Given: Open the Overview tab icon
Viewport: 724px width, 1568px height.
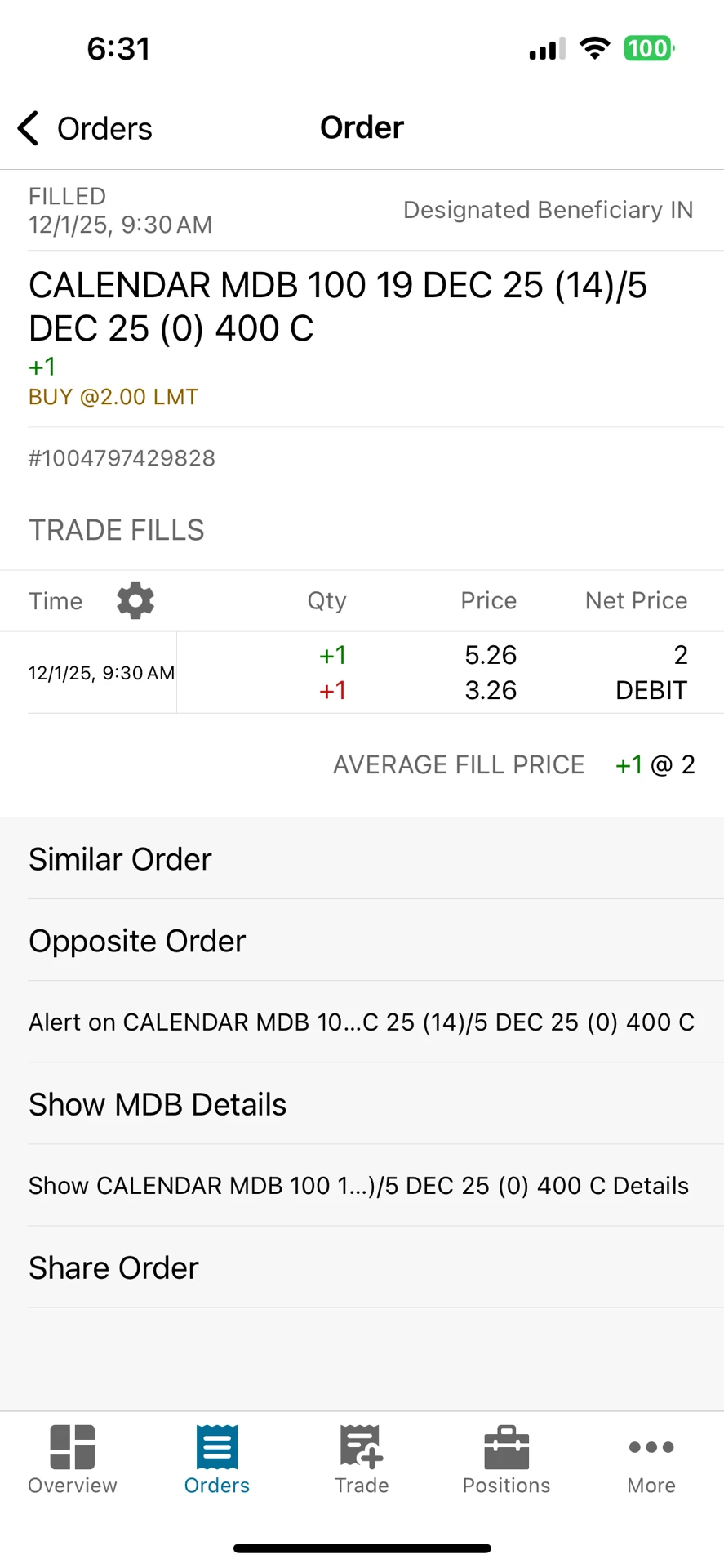Looking at the screenshot, I should (73, 1447).
